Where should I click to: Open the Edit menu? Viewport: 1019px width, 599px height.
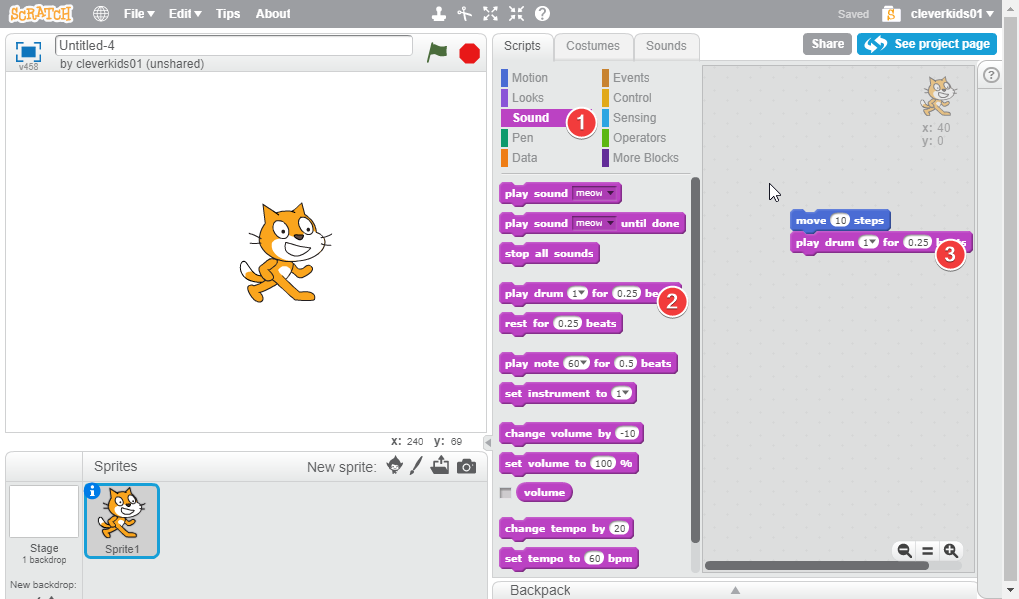(x=185, y=14)
